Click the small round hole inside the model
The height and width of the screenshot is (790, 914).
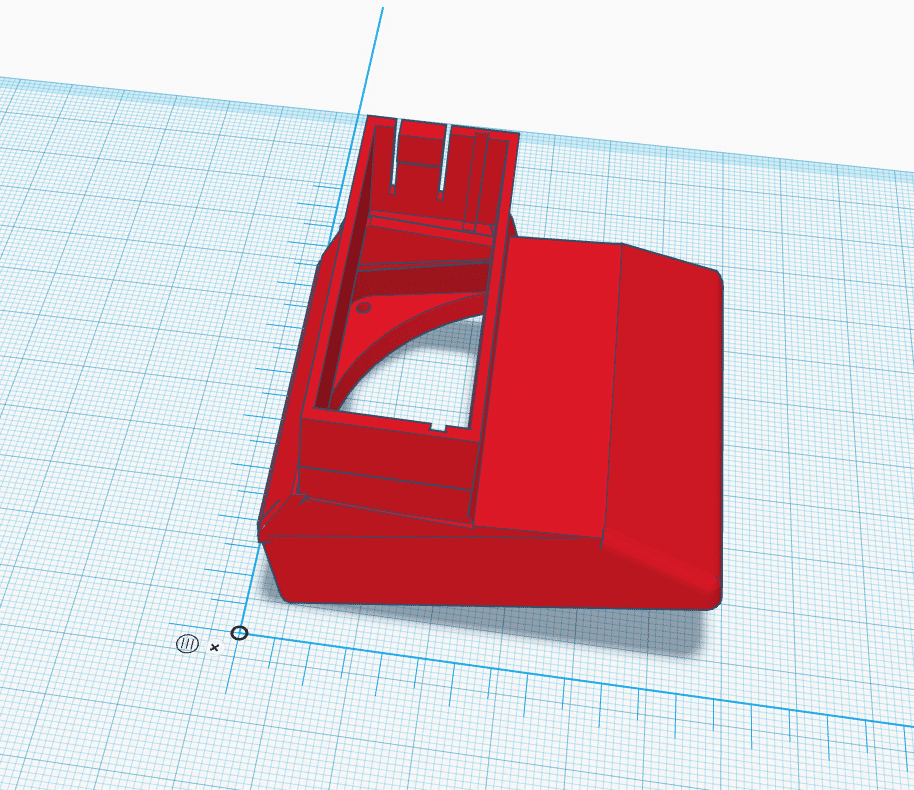tap(363, 308)
